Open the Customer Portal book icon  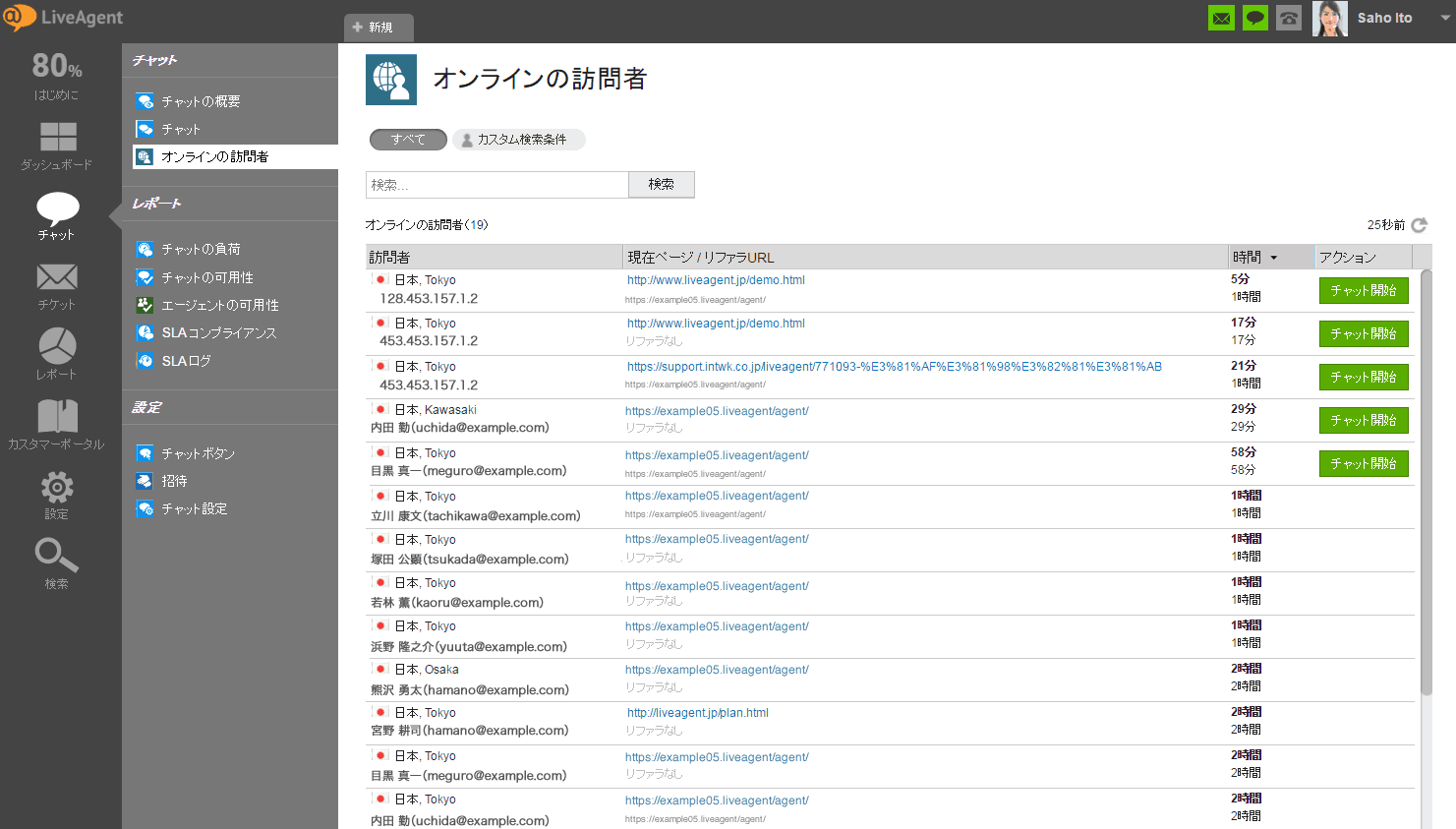point(57,417)
